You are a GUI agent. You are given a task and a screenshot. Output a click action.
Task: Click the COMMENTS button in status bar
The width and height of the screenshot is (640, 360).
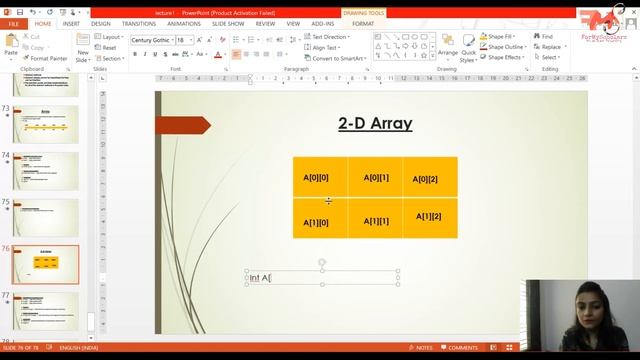[459, 348]
